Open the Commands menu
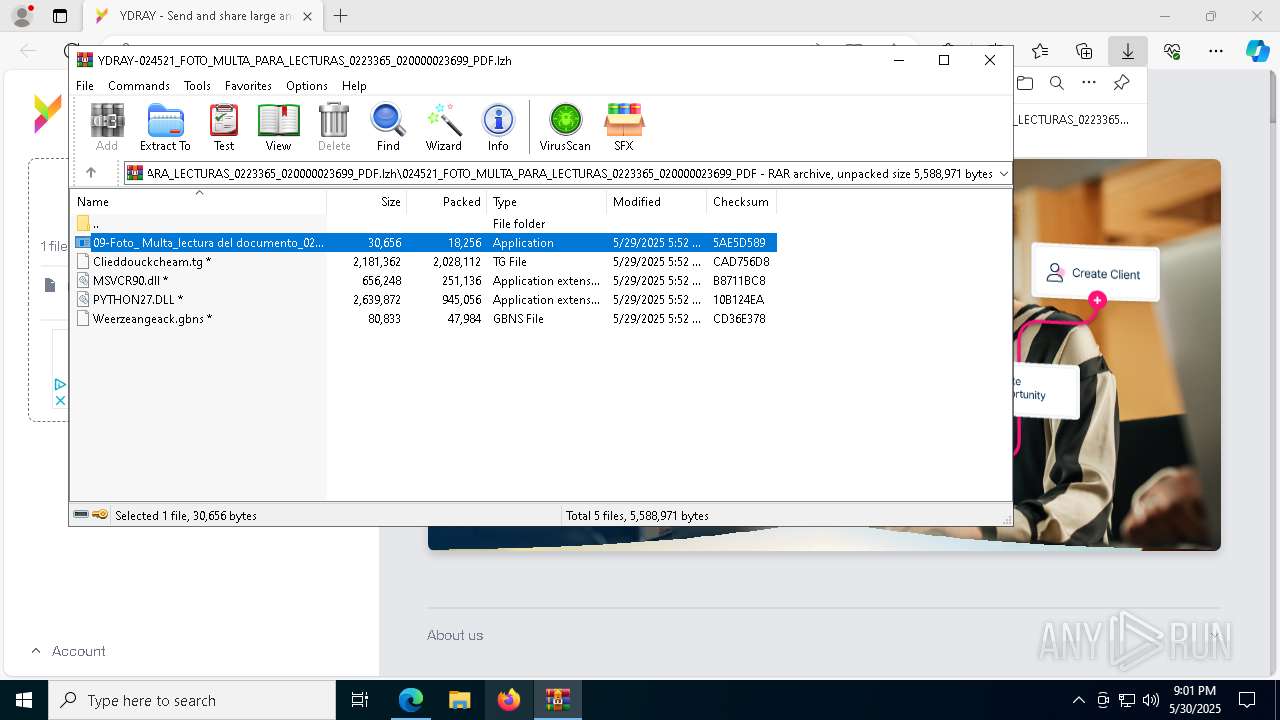Screen dimensions: 1280x720 (139, 86)
